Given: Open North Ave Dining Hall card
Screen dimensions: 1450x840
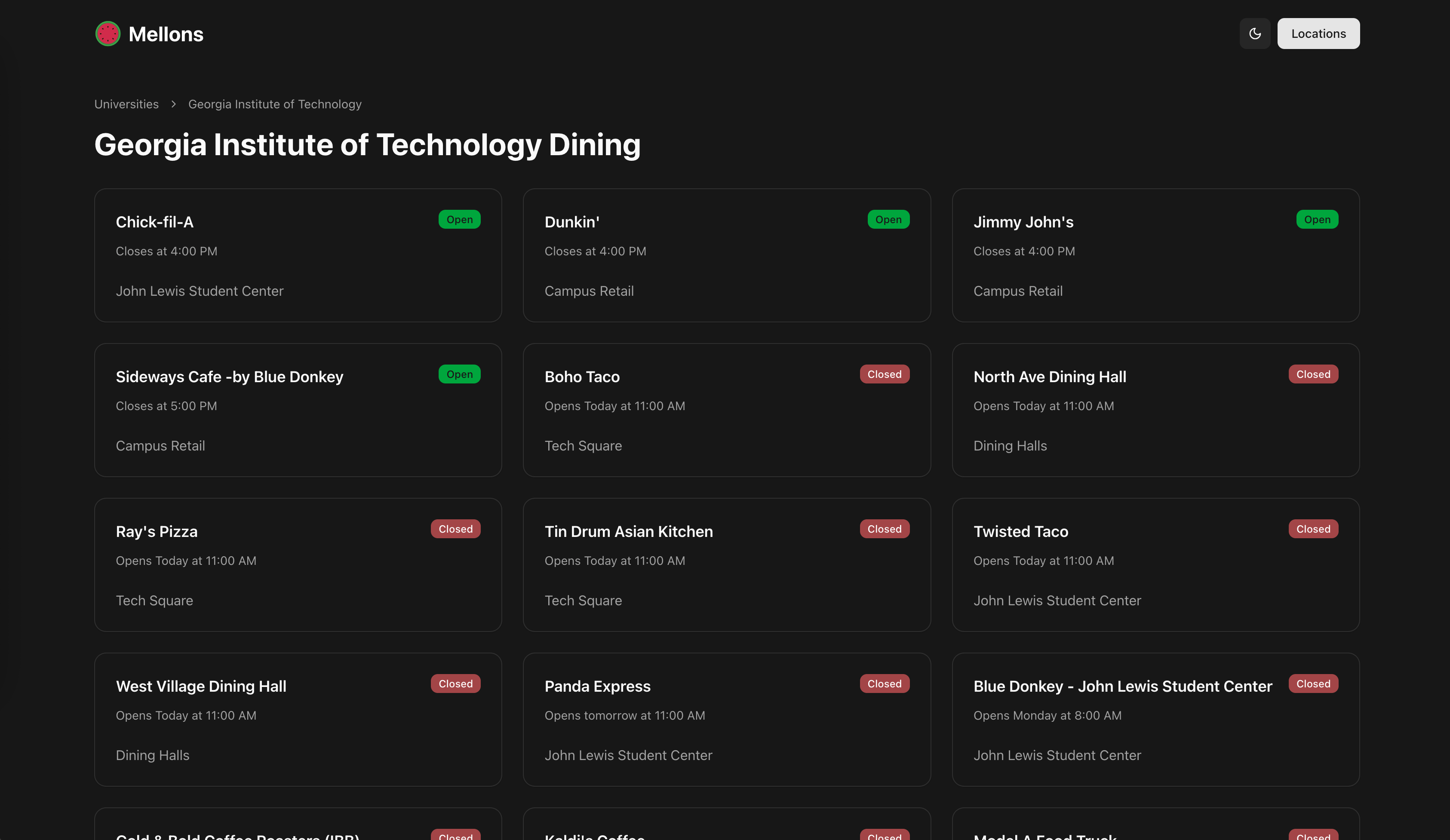Looking at the screenshot, I should pyautogui.click(x=1155, y=410).
